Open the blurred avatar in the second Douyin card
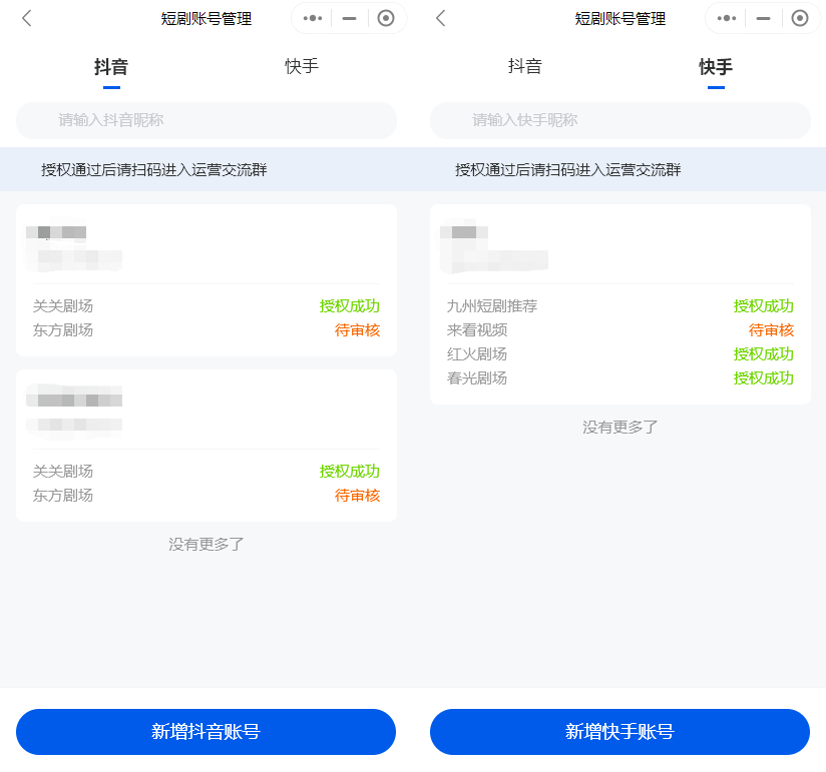 (74, 412)
